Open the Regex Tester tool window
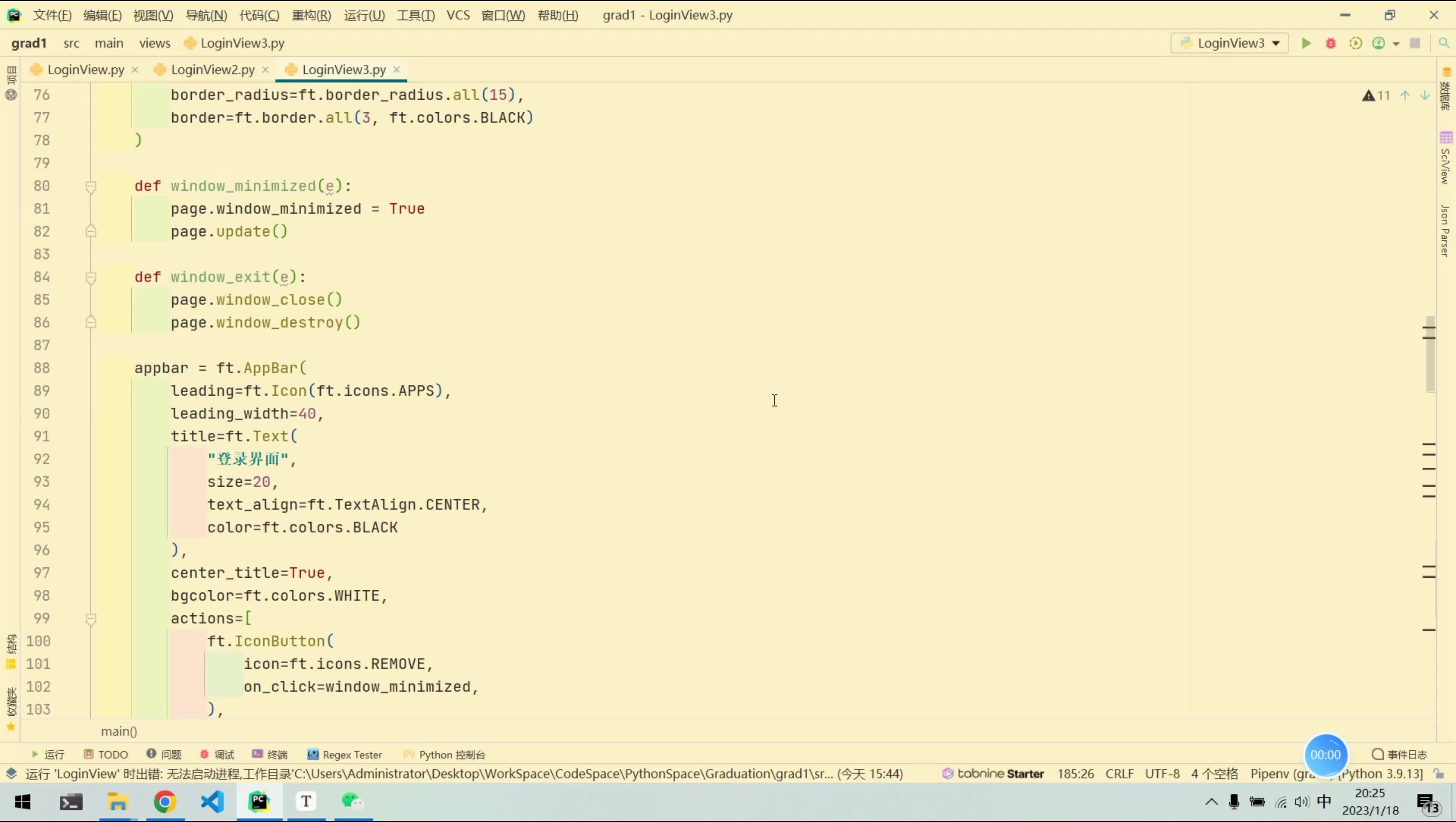The image size is (1456, 822). (x=344, y=754)
